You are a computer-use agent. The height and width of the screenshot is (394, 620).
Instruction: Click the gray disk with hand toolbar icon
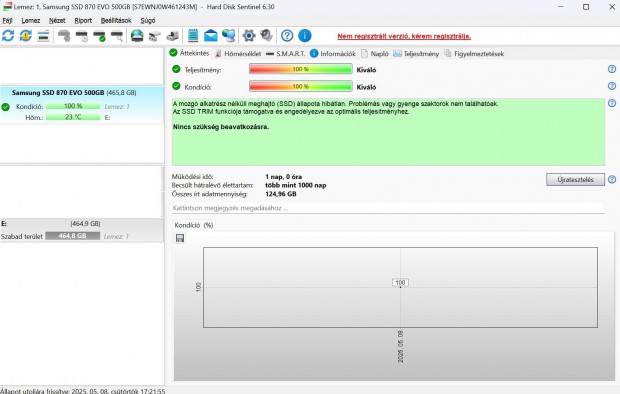[x=64, y=36]
